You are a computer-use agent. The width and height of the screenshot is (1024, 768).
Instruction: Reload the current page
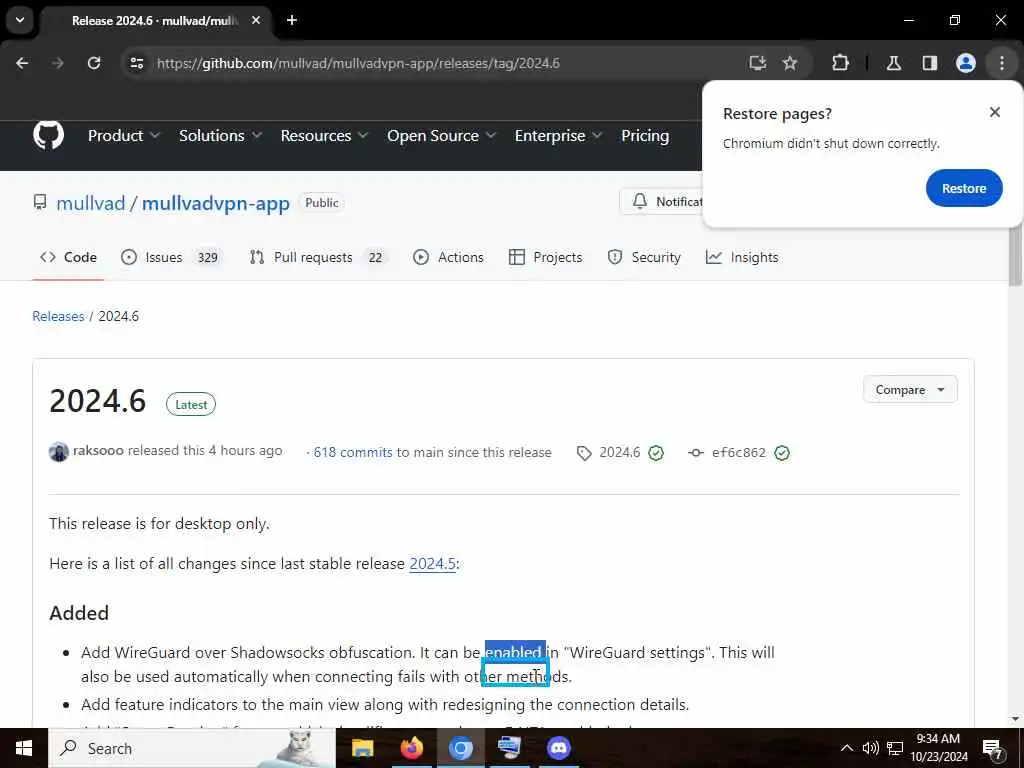pyautogui.click(x=94, y=63)
